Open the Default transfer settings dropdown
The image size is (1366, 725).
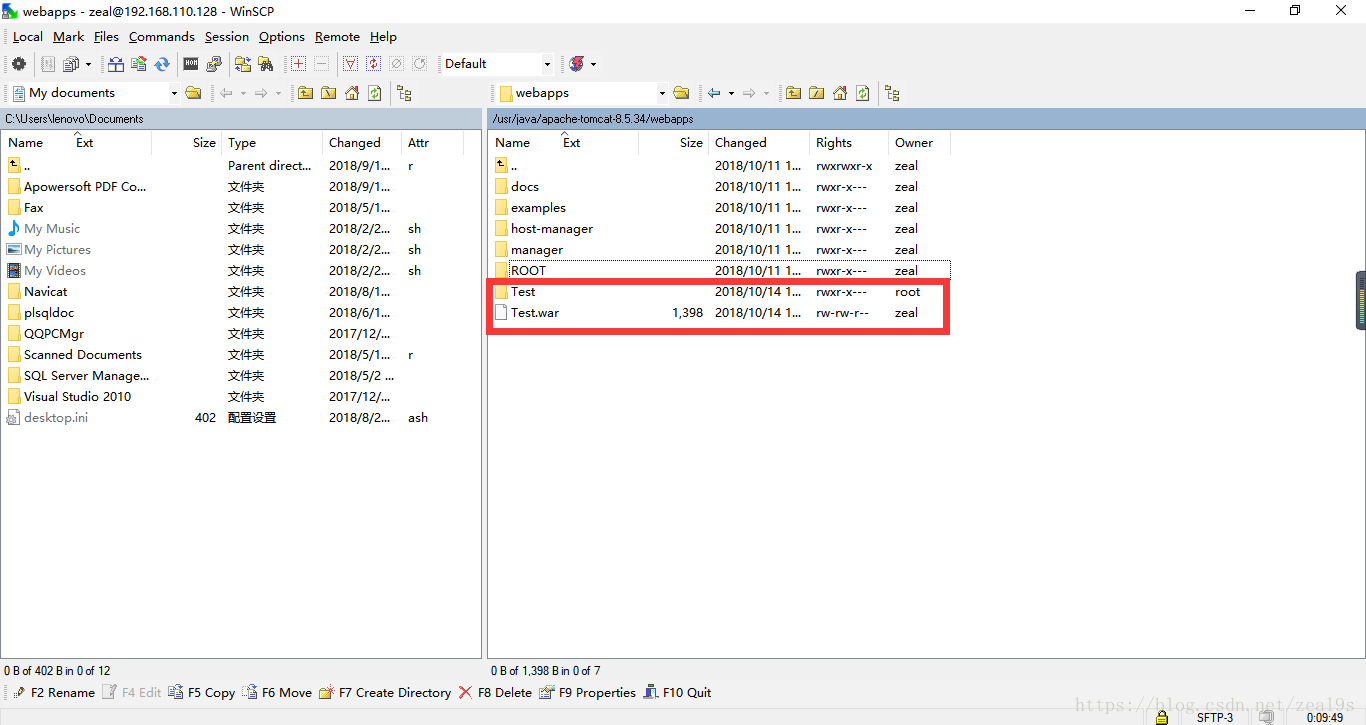[x=547, y=64]
